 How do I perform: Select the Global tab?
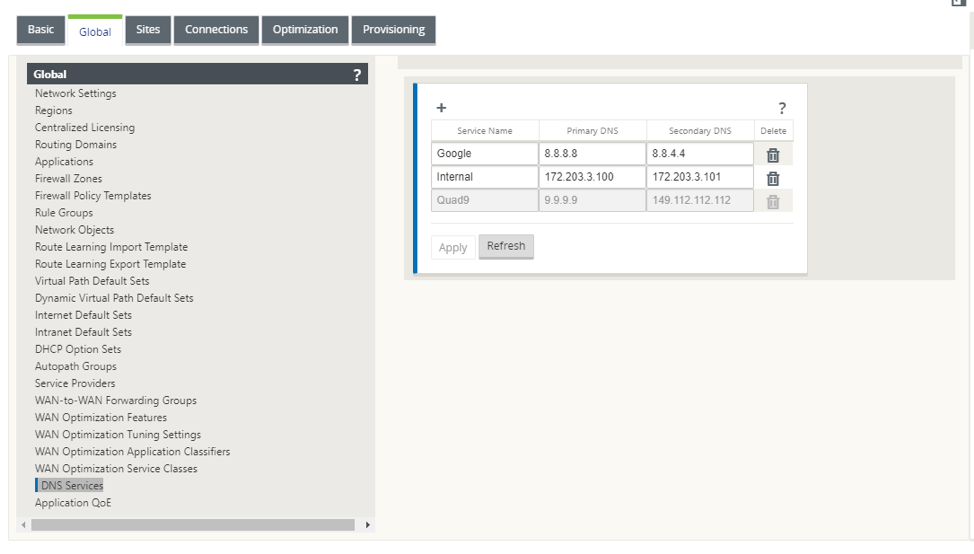(95, 31)
